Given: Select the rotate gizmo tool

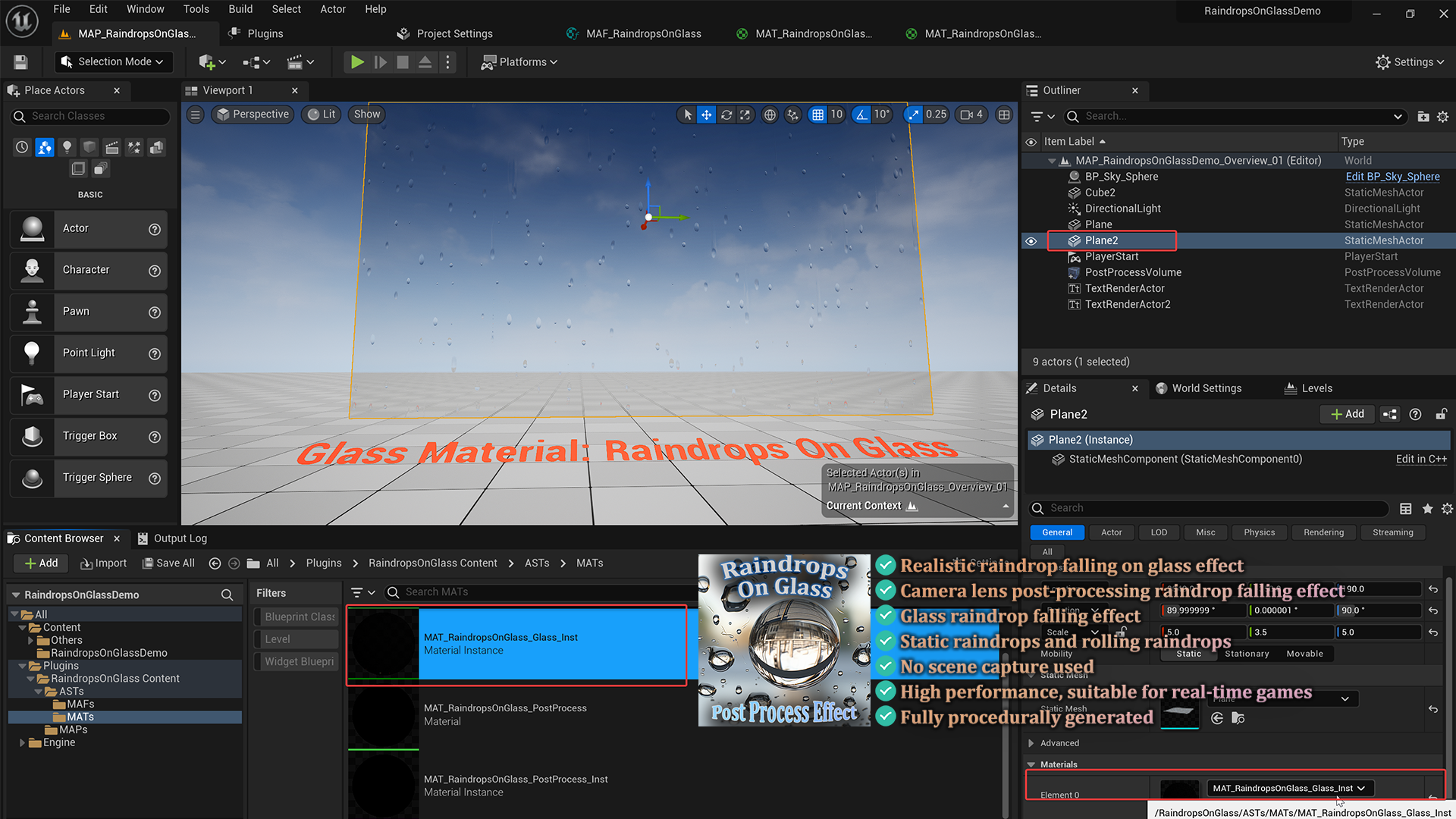Looking at the screenshot, I should [x=726, y=115].
